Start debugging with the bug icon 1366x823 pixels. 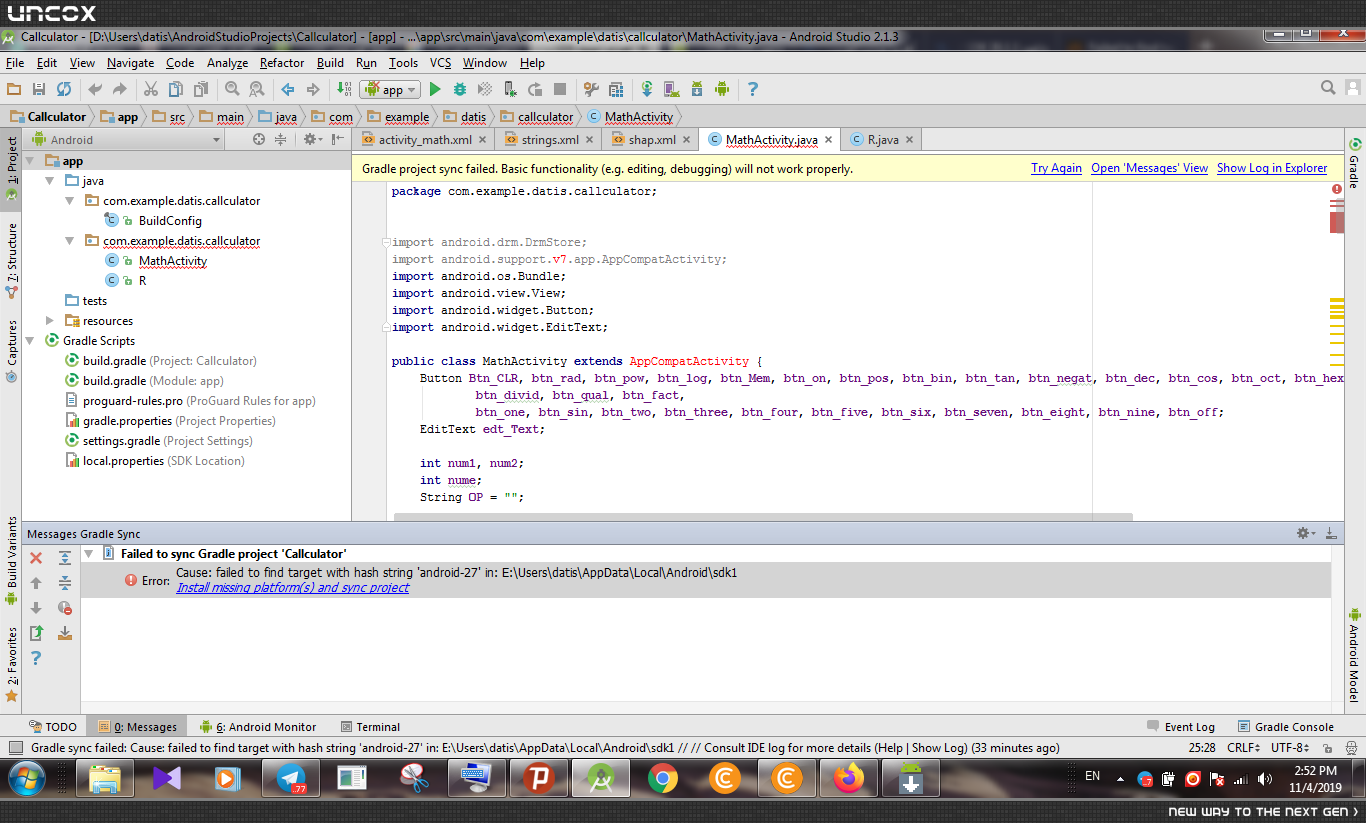tap(460, 89)
